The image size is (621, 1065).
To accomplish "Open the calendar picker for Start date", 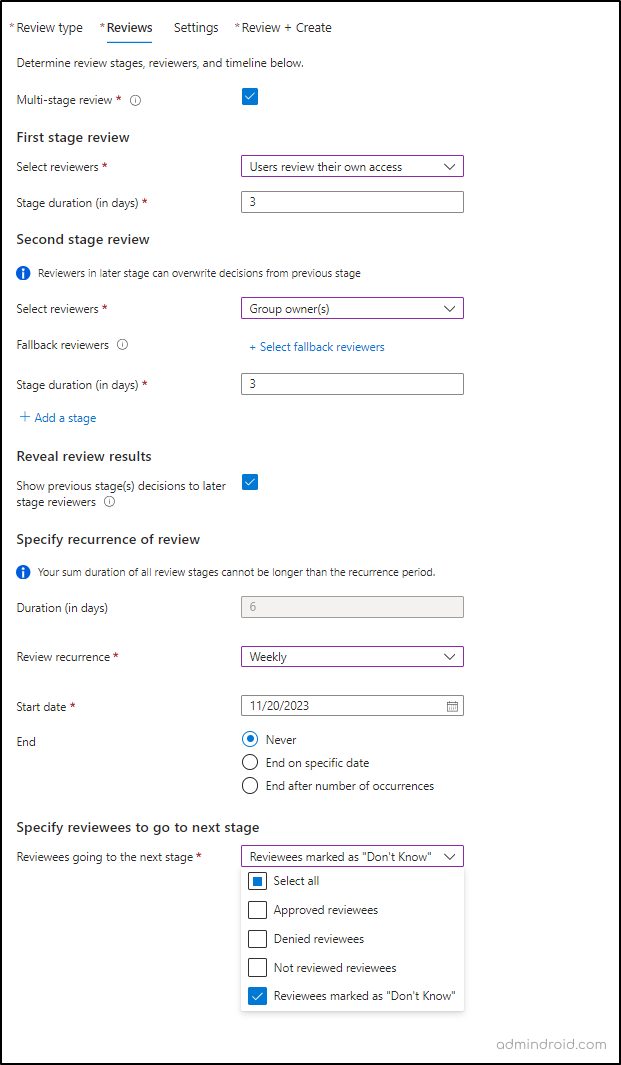I will (x=452, y=706).
